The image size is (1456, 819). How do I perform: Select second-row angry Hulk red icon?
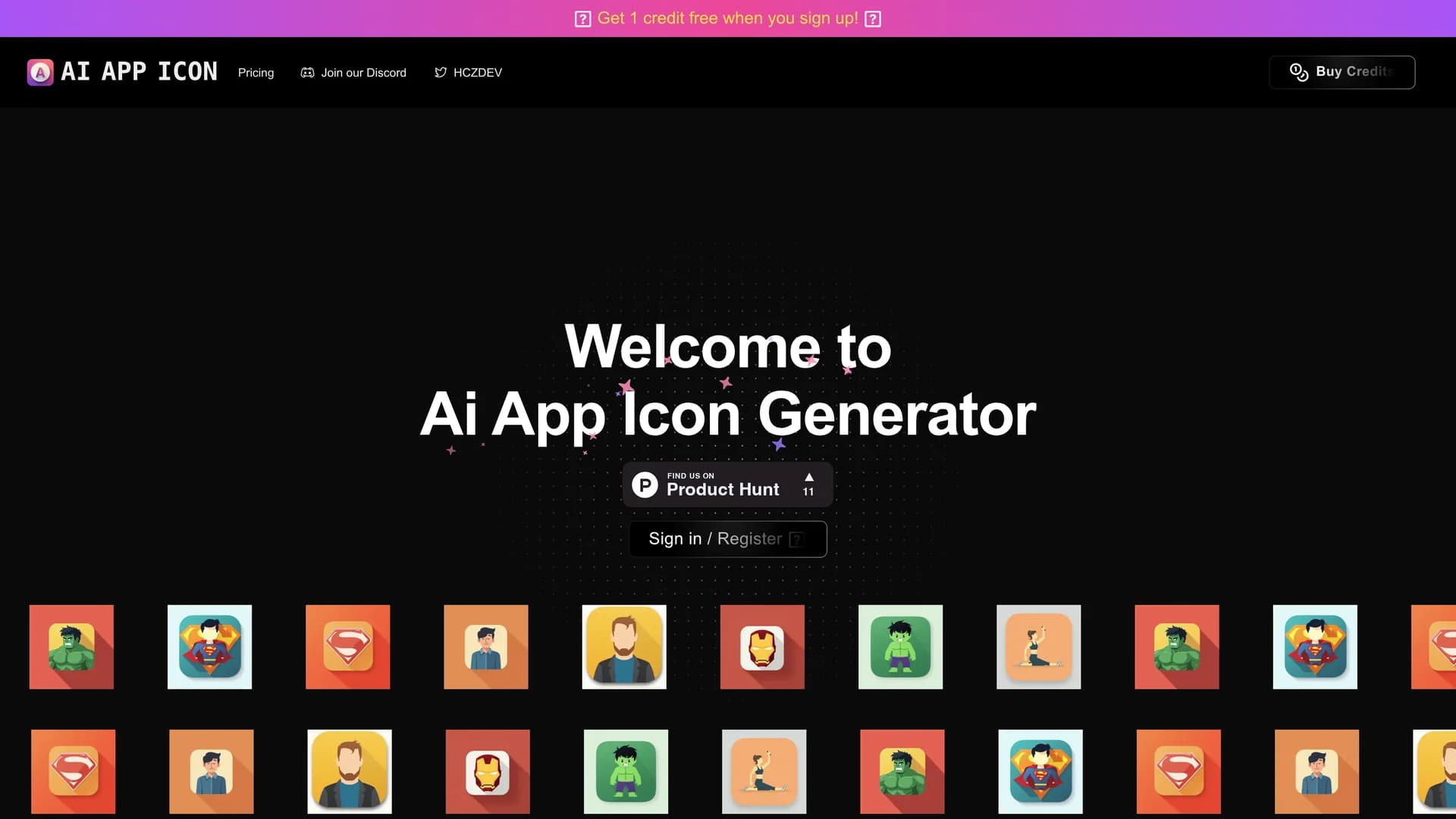(902, 771)
